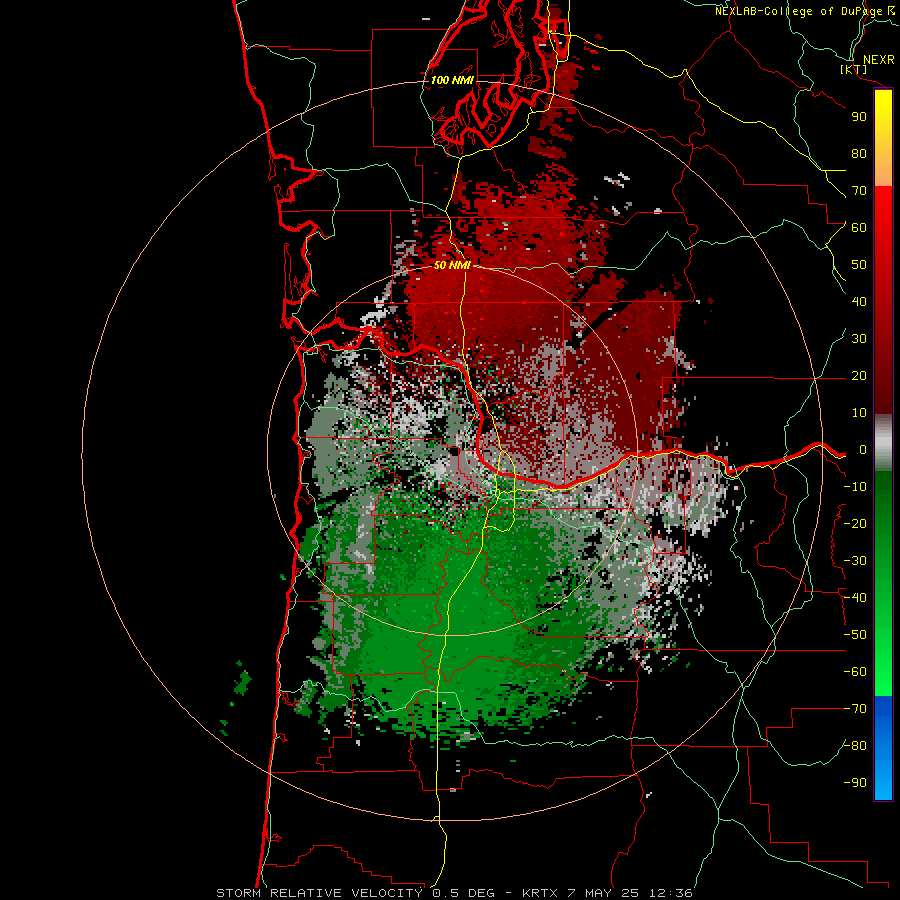
Task: Click the positive 10 scale label
Action: pyautogui.click(x=859, y=413)
